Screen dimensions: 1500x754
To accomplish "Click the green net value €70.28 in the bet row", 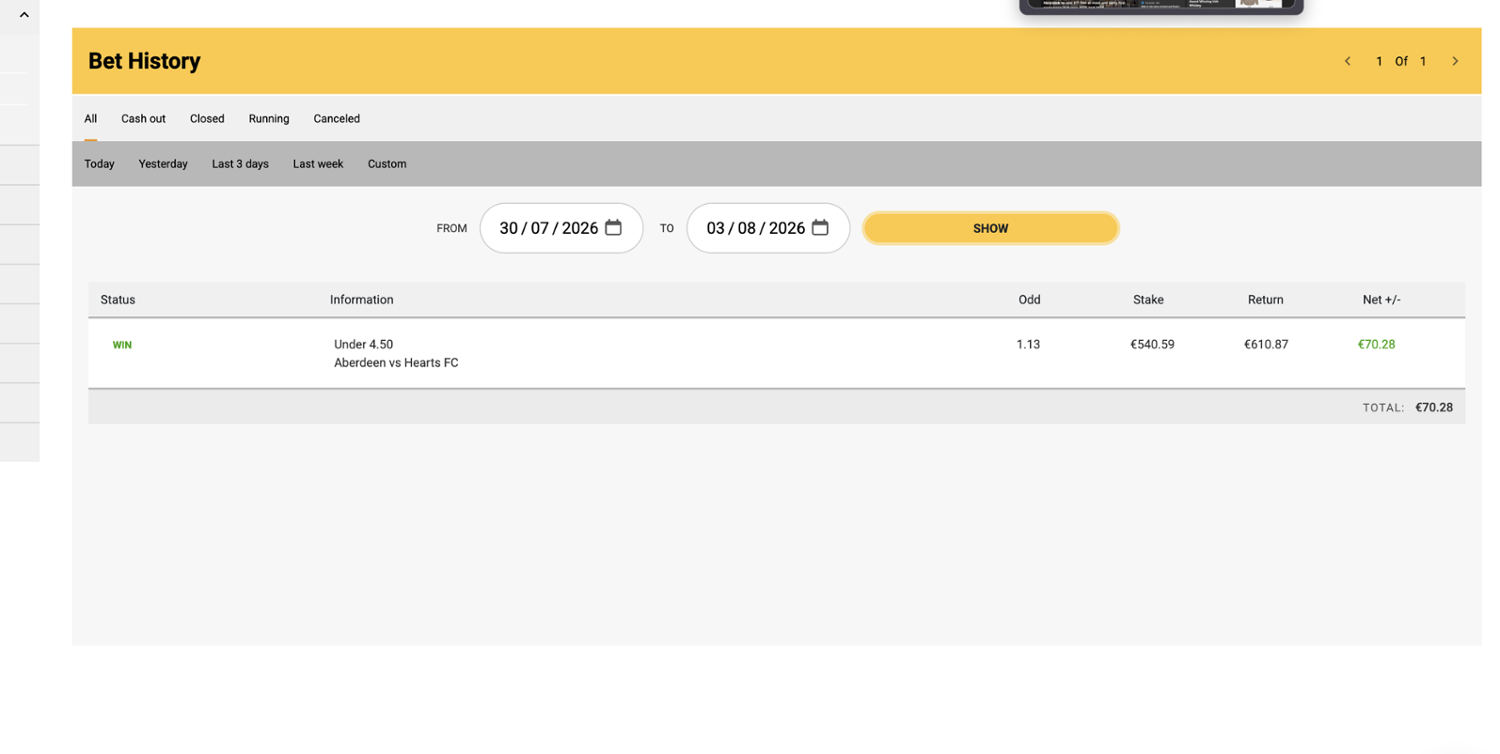I will click(1376, 344).
